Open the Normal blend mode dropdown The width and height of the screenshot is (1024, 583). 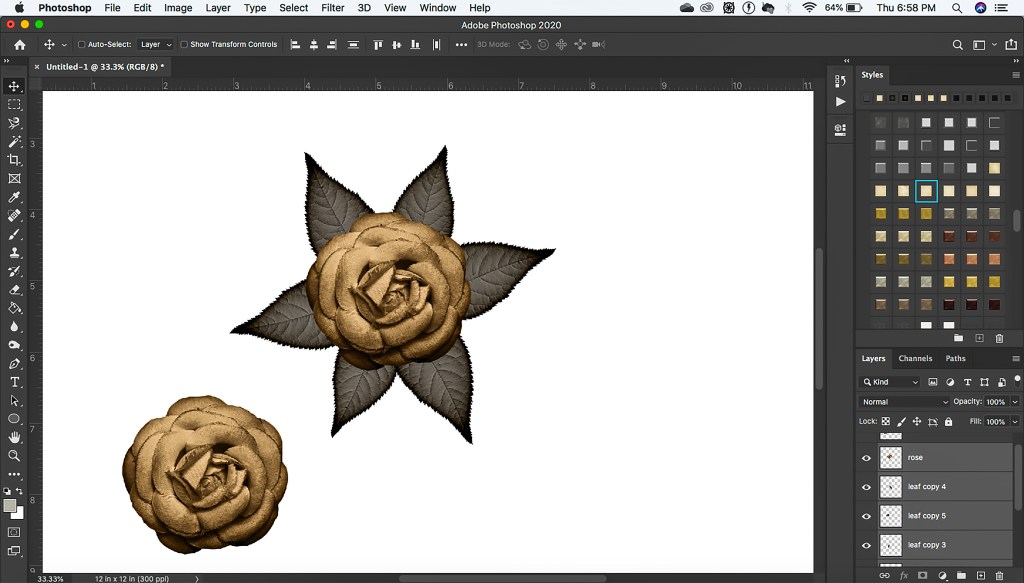pyautogui.click(x=904, y=402)
